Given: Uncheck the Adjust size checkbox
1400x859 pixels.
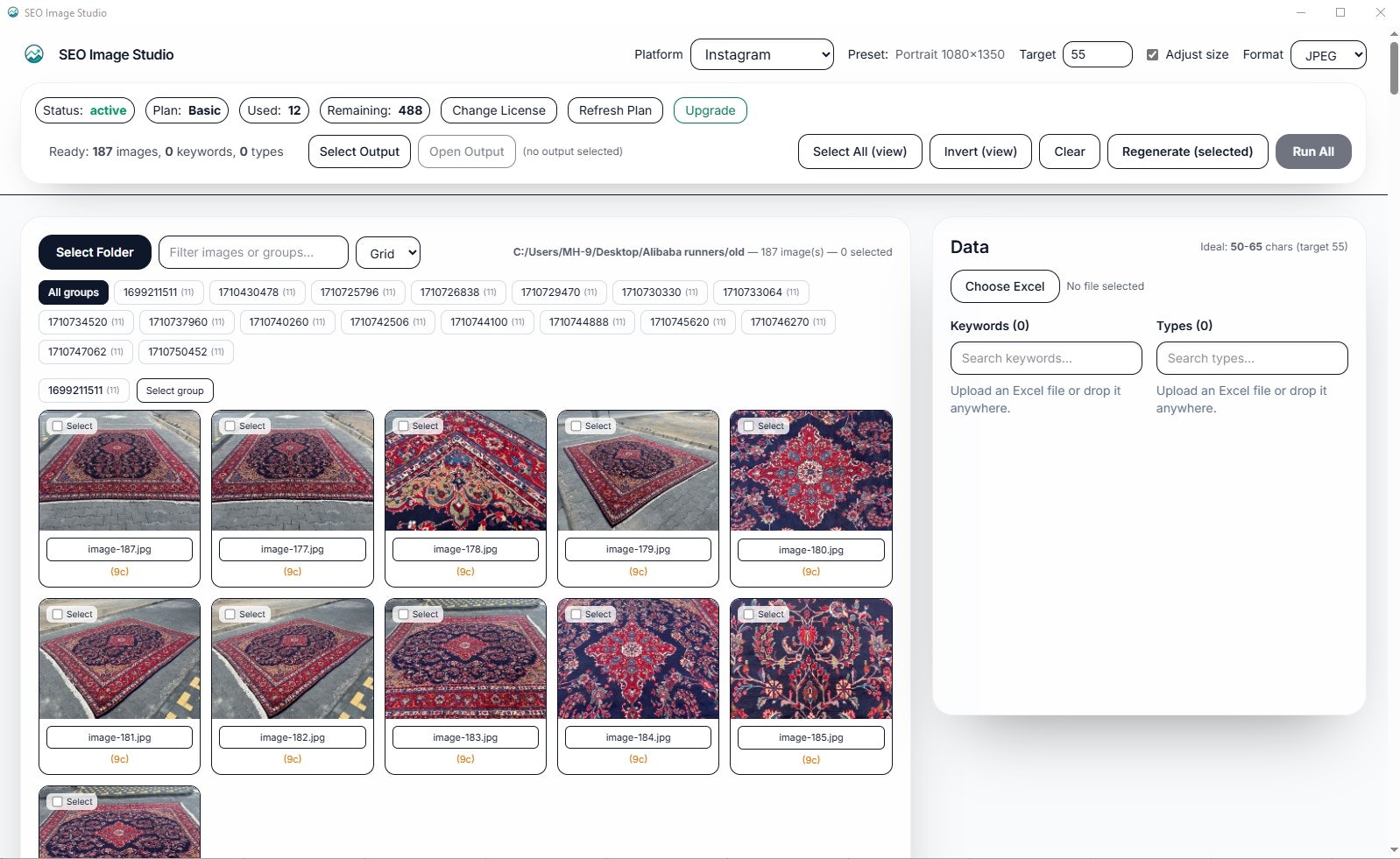Looking at the screenshot, I should pos(1153,54).
